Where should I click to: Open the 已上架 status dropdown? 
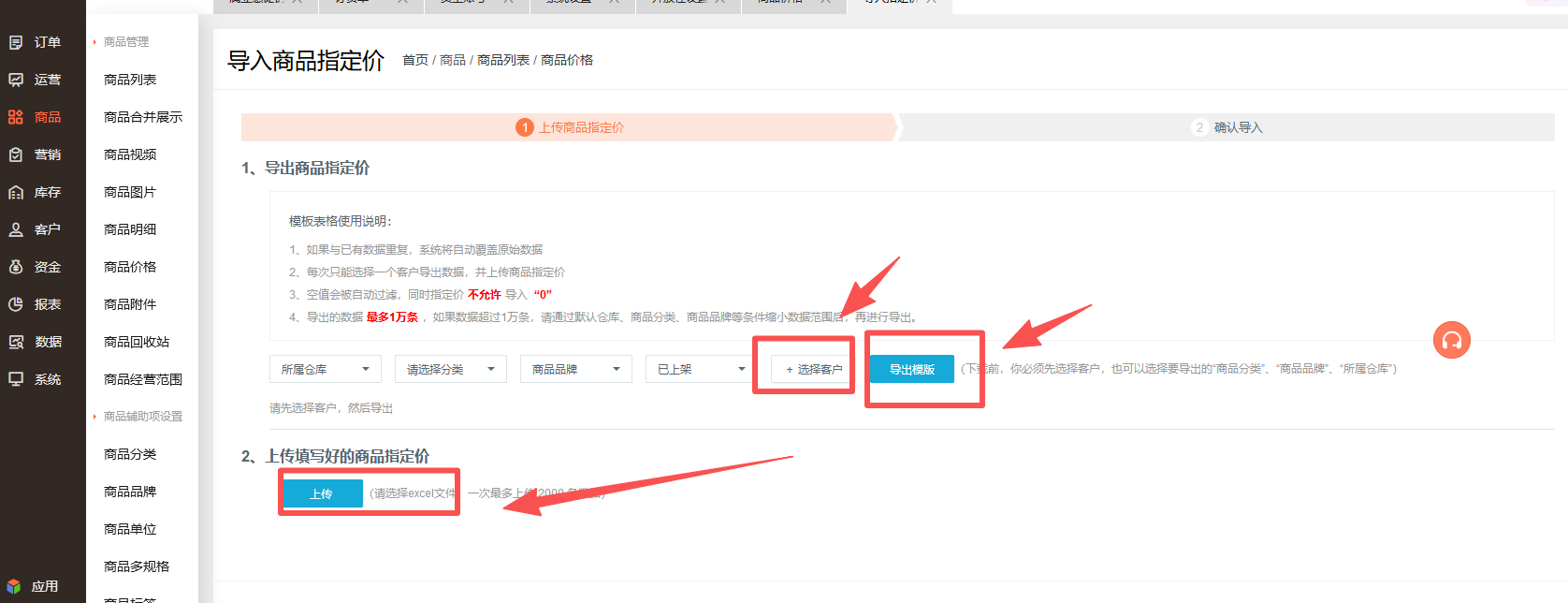coord(702,369)
